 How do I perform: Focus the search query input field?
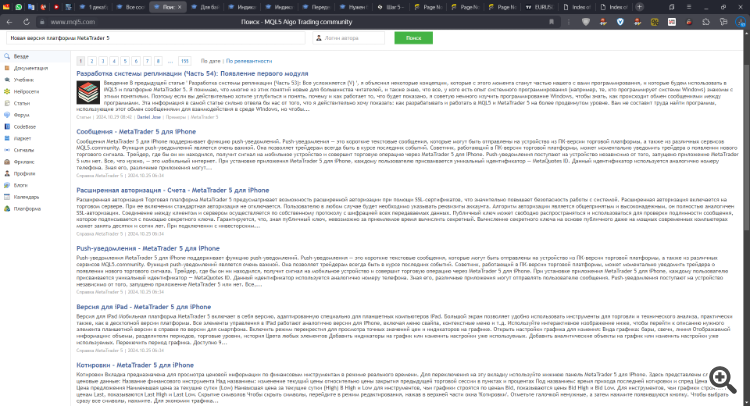155,38
